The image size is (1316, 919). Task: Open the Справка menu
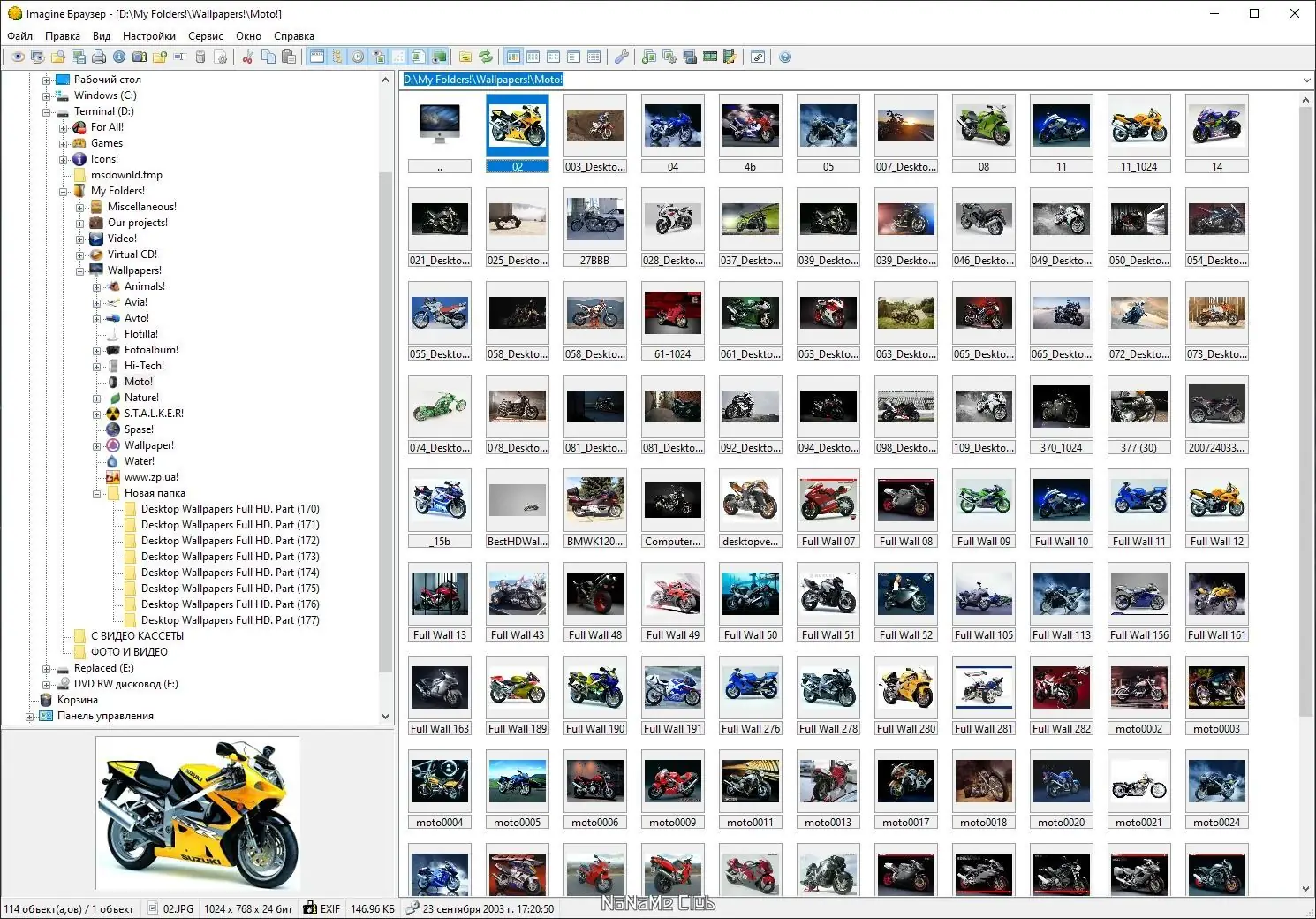pos(294,36)
